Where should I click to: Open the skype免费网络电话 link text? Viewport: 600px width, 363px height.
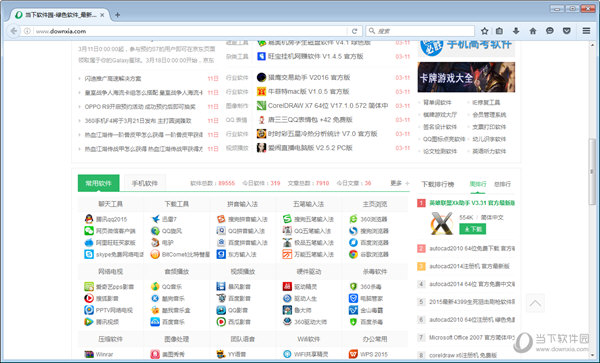point(120,254)
